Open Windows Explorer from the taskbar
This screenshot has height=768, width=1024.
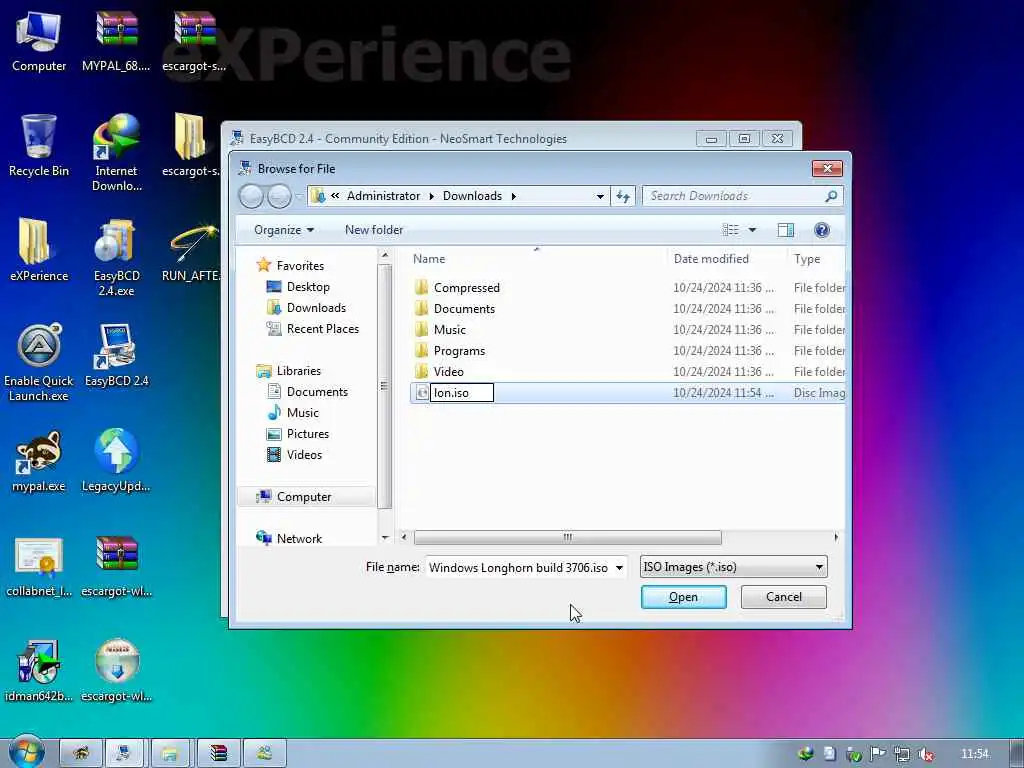[x=170, y=754]
